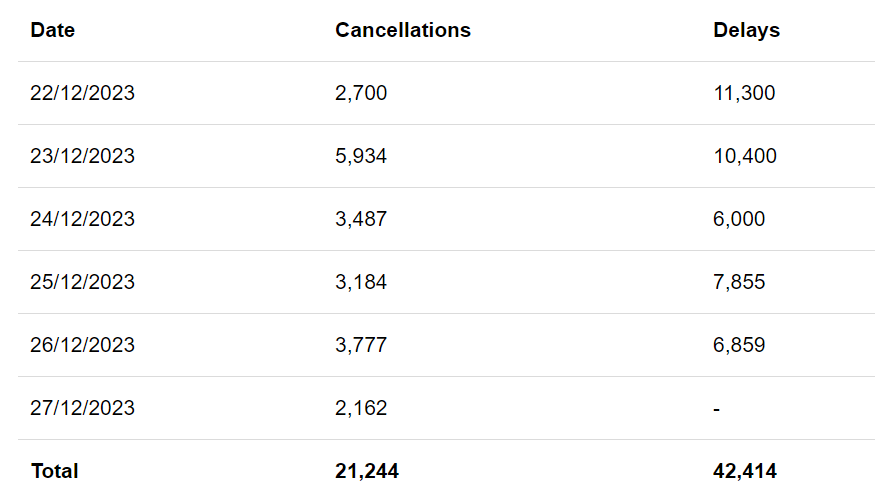The height and width of the screenshot is (499, 875).
Task: Click the Delays column header
Action: point(746,30)
